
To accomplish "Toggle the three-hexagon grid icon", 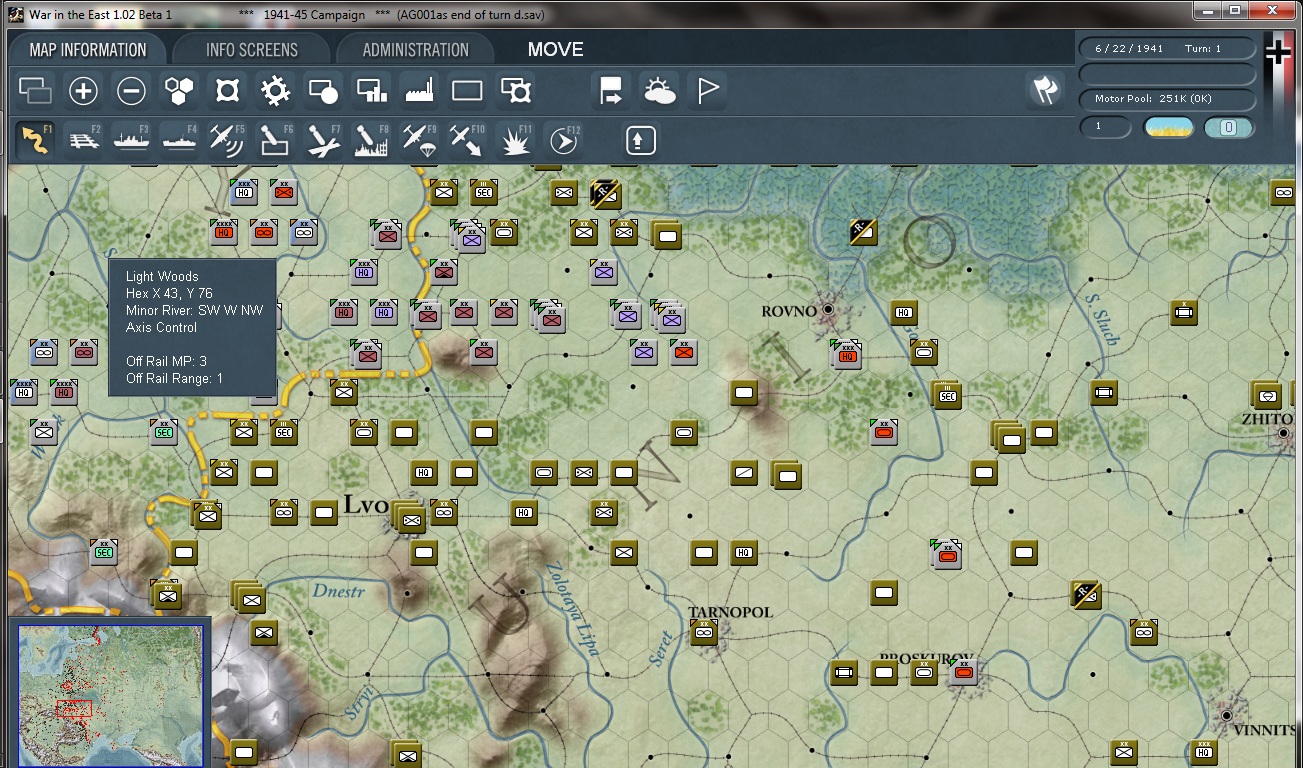I will [179, 92].
